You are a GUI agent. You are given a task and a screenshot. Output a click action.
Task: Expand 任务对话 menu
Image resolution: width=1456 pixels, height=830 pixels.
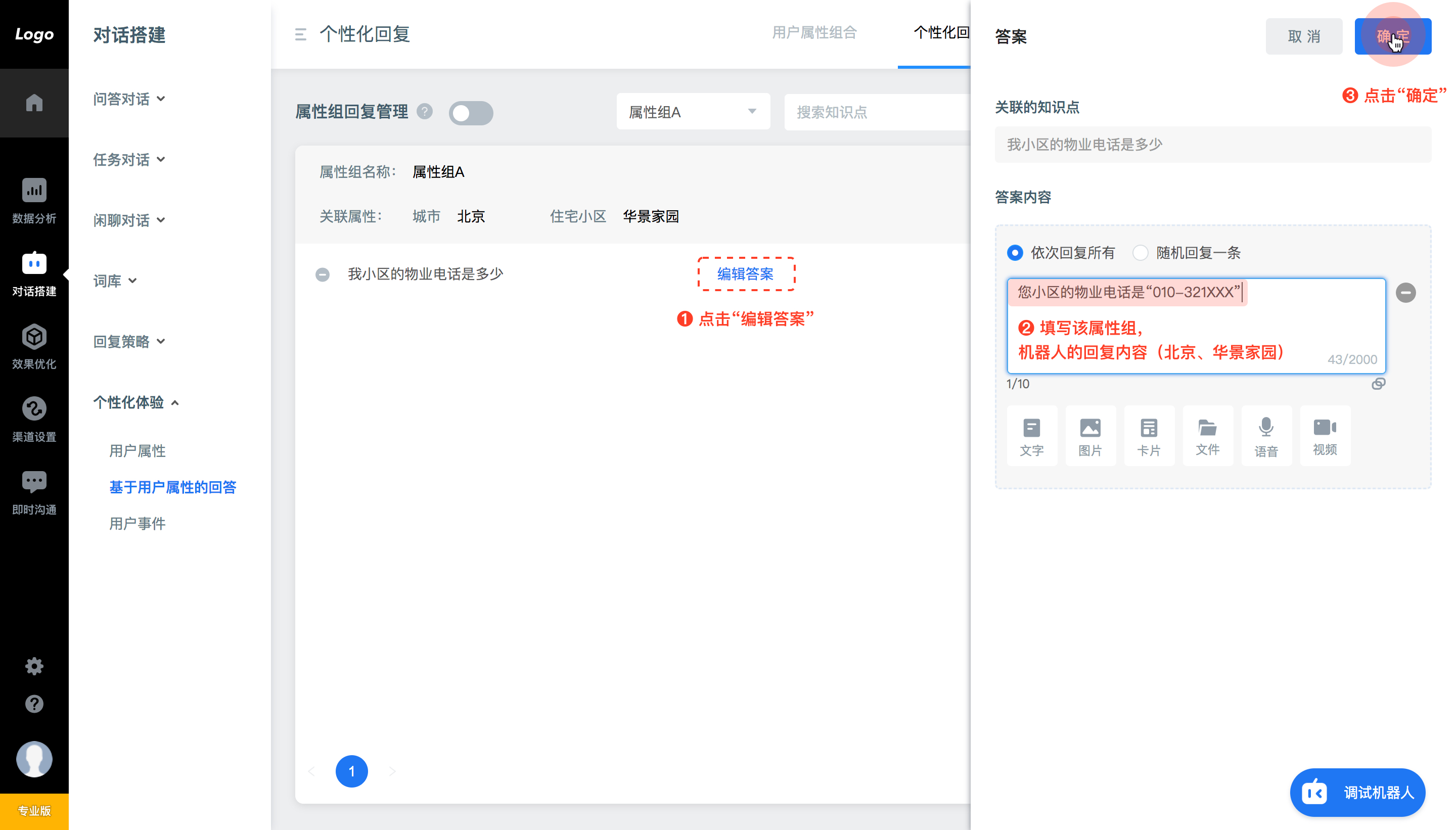129,160
